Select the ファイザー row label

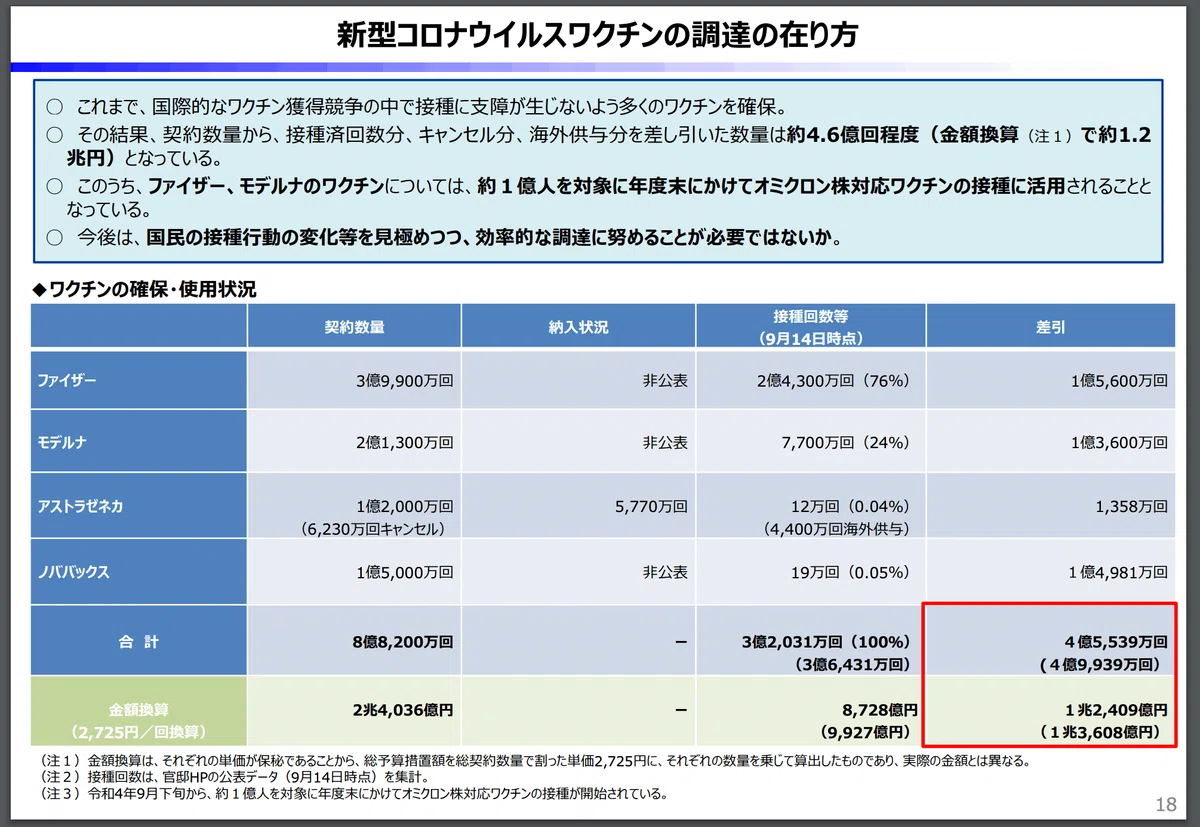(67, 381)
